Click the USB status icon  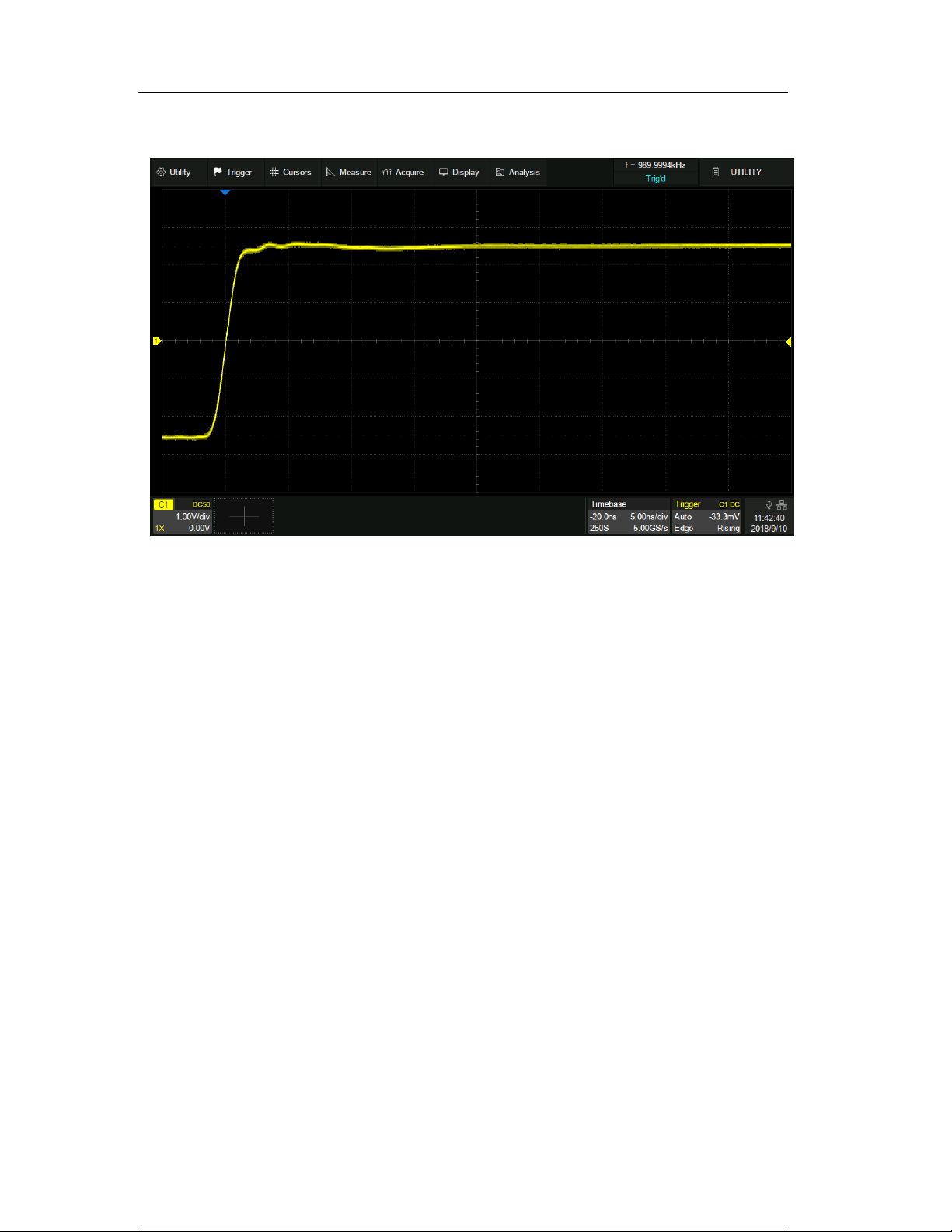click(x=769, y=504)
